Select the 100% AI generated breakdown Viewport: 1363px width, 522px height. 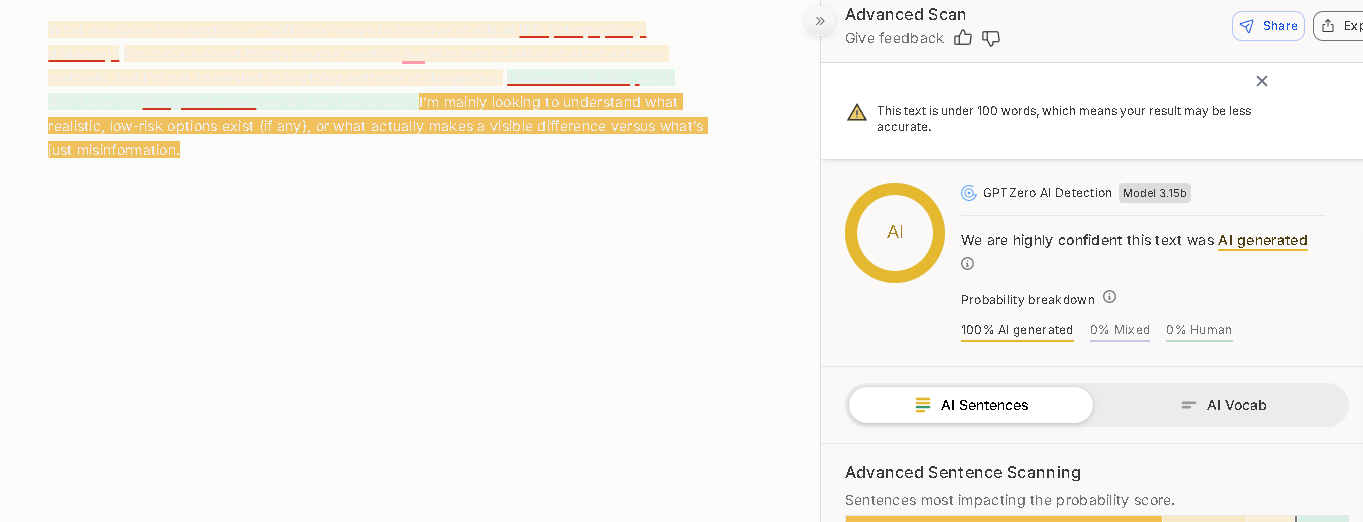(x=1017, y=330)
